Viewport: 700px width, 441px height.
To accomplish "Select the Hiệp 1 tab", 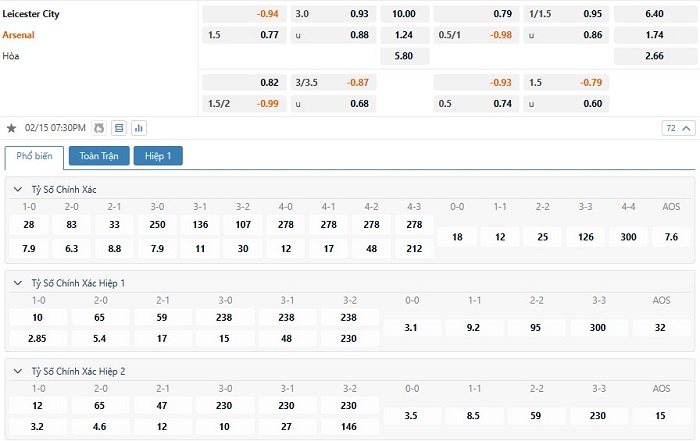I will click(158, 156).
